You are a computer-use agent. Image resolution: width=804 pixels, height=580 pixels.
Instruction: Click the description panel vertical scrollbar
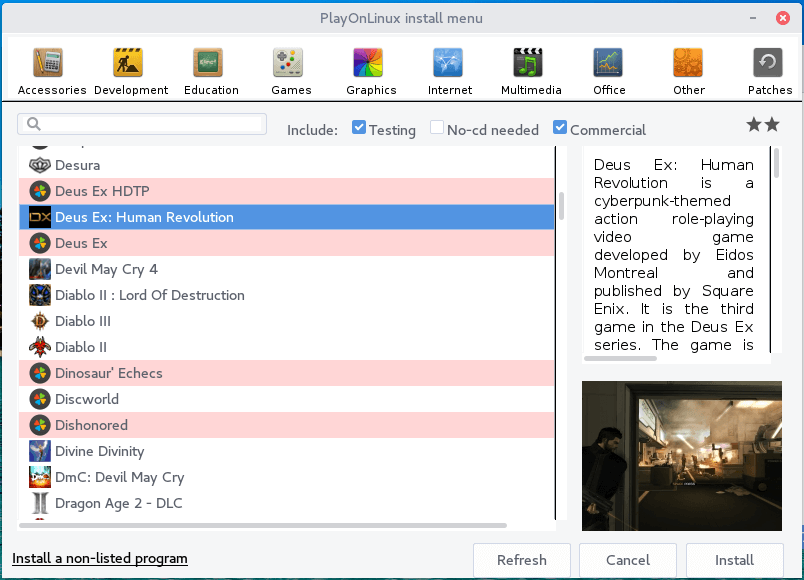pyautogui.click(x=776, y=163)
